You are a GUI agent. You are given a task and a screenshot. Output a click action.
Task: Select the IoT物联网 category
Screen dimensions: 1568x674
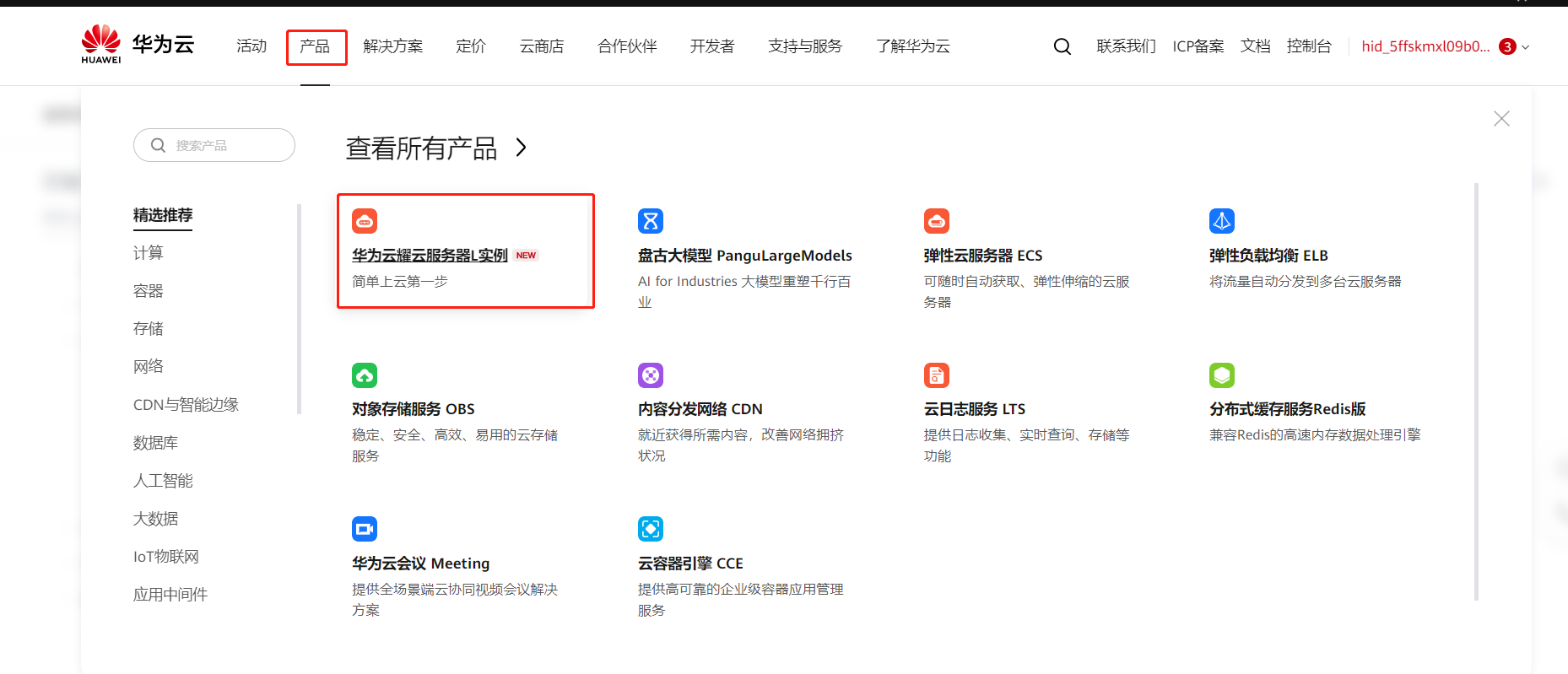point(166,557)
